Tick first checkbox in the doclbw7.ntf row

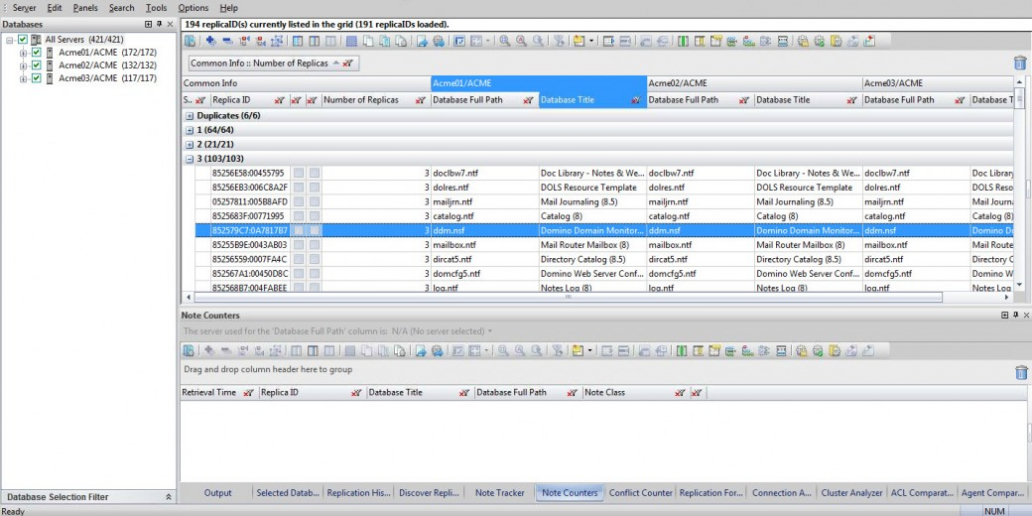pyautogui.click(x=299, y=173)
